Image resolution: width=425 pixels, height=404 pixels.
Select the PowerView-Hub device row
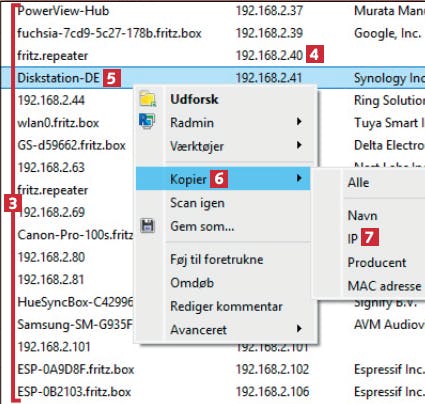(x=213, y=11)
